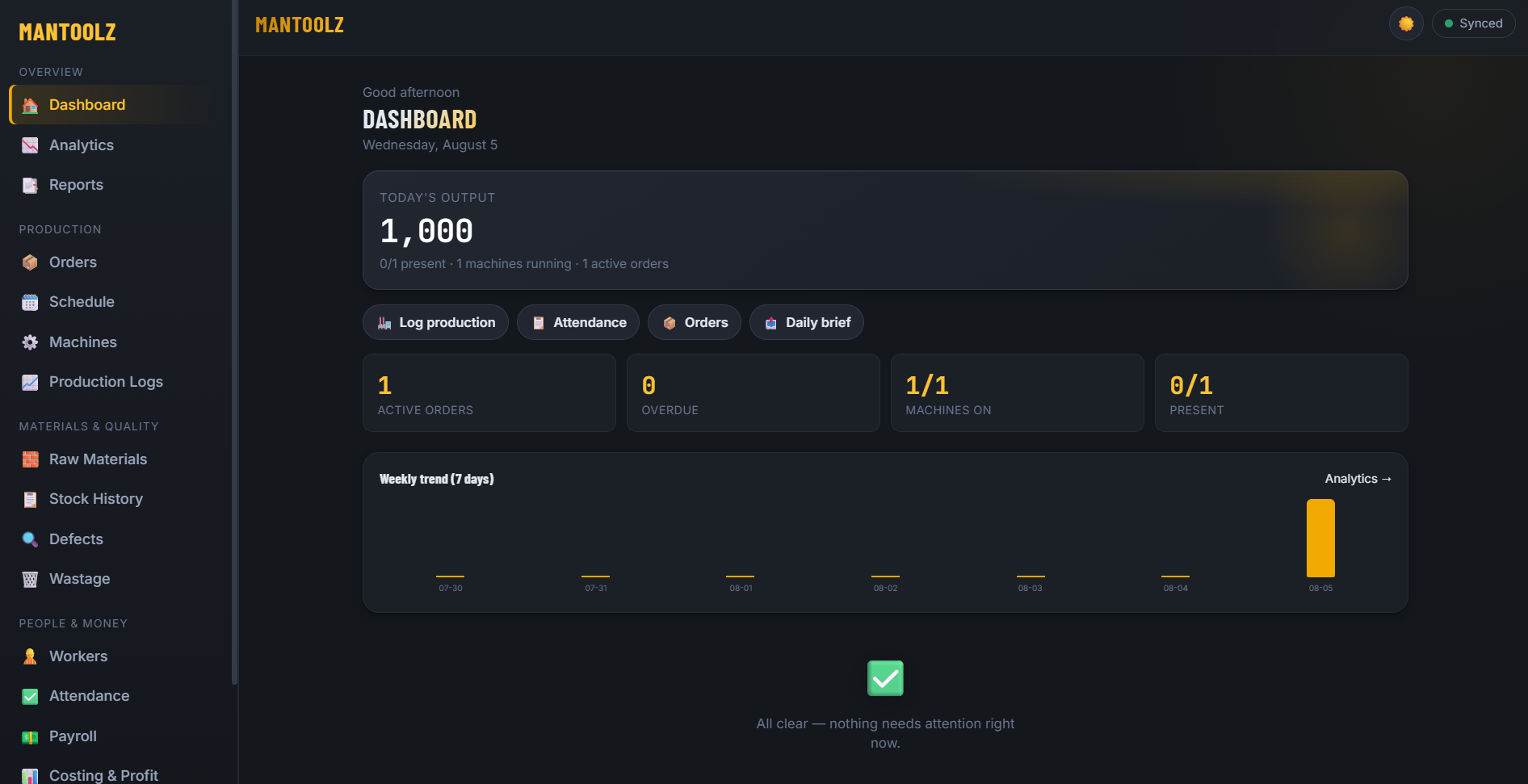Open the Machines On stat card
This screenshot has height=784, width=1528.
[1018, 392]
